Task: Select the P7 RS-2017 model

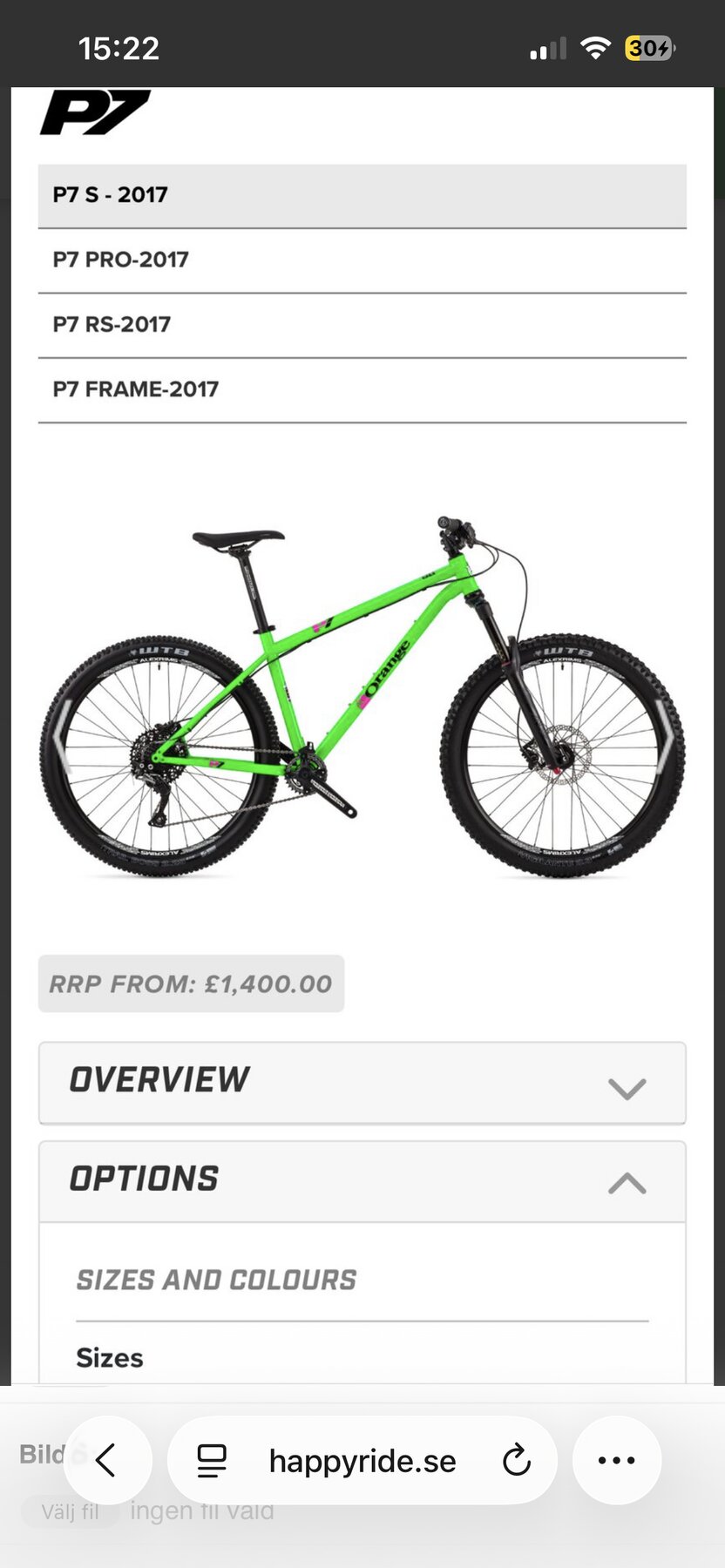Action: (x=362, y=325)
